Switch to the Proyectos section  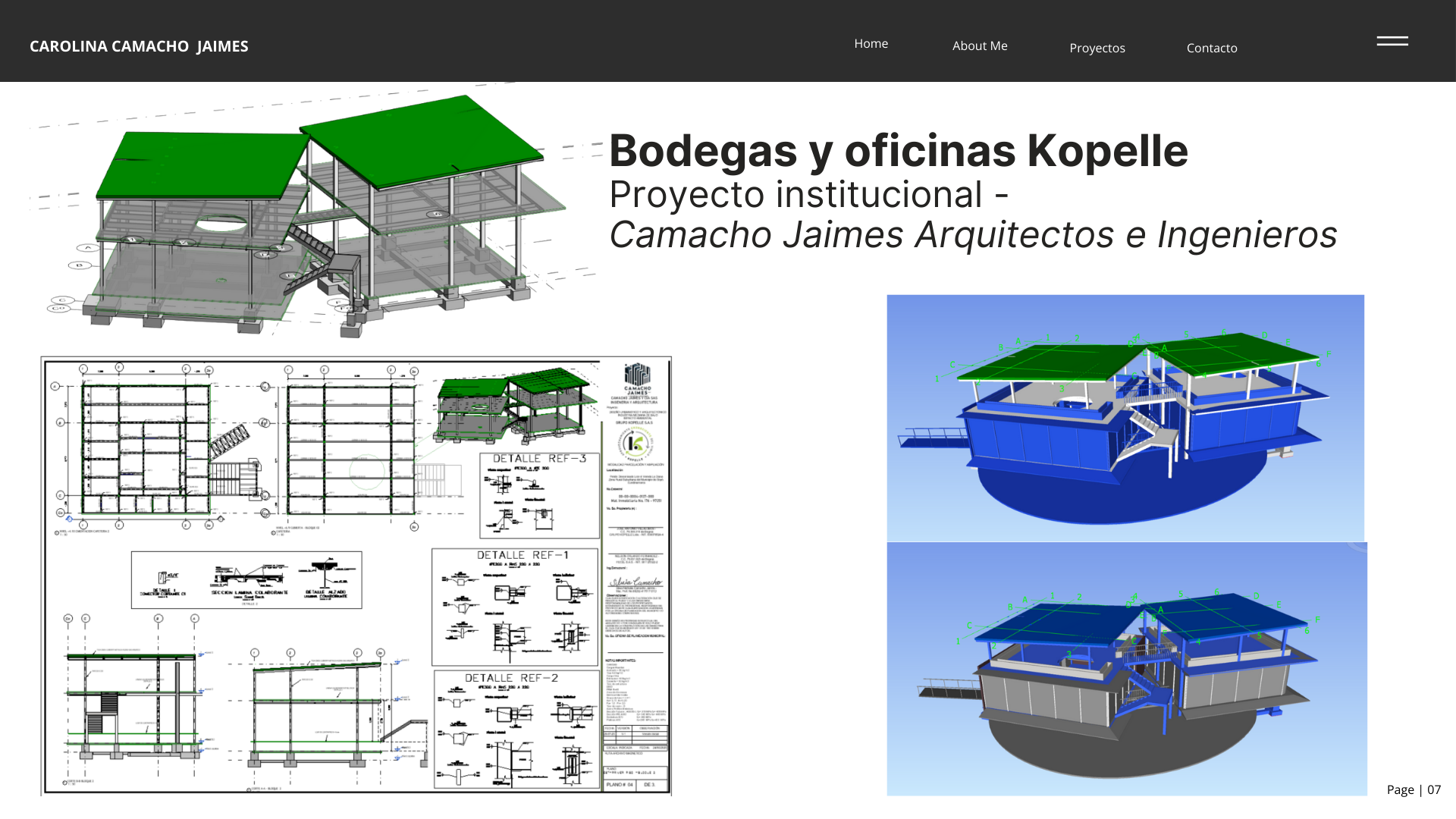click(1097, 48)
